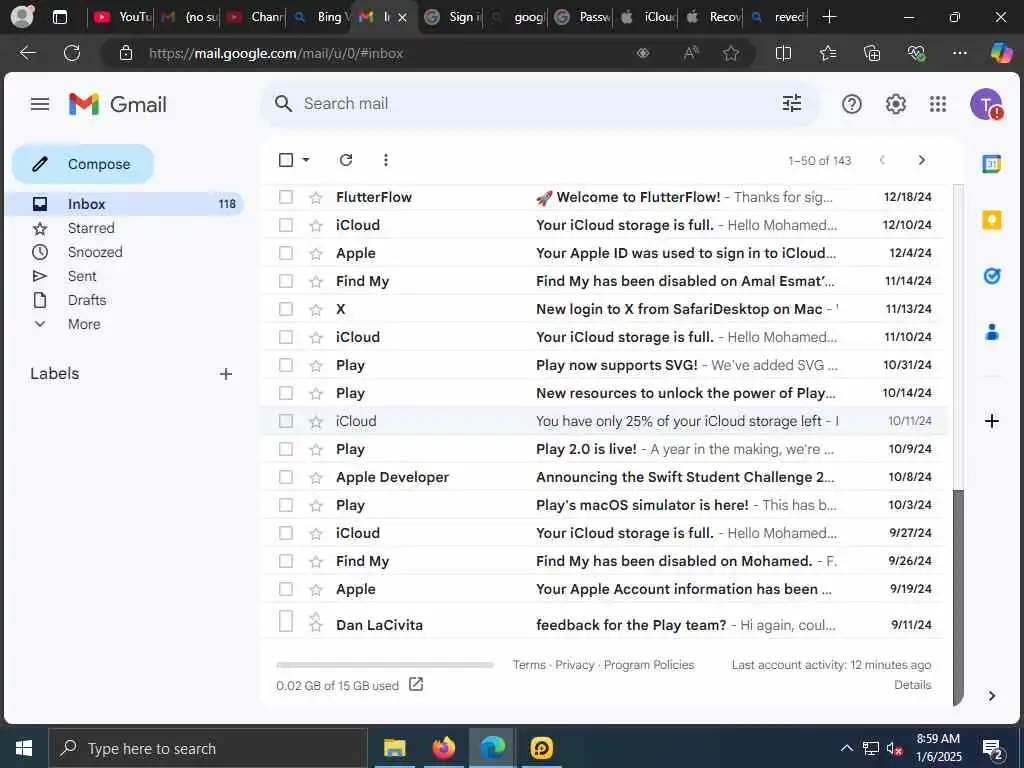The width and height of the screenshot is (1024, 768).
Task: Open the Sent folder
Action: tap(82, 276)
